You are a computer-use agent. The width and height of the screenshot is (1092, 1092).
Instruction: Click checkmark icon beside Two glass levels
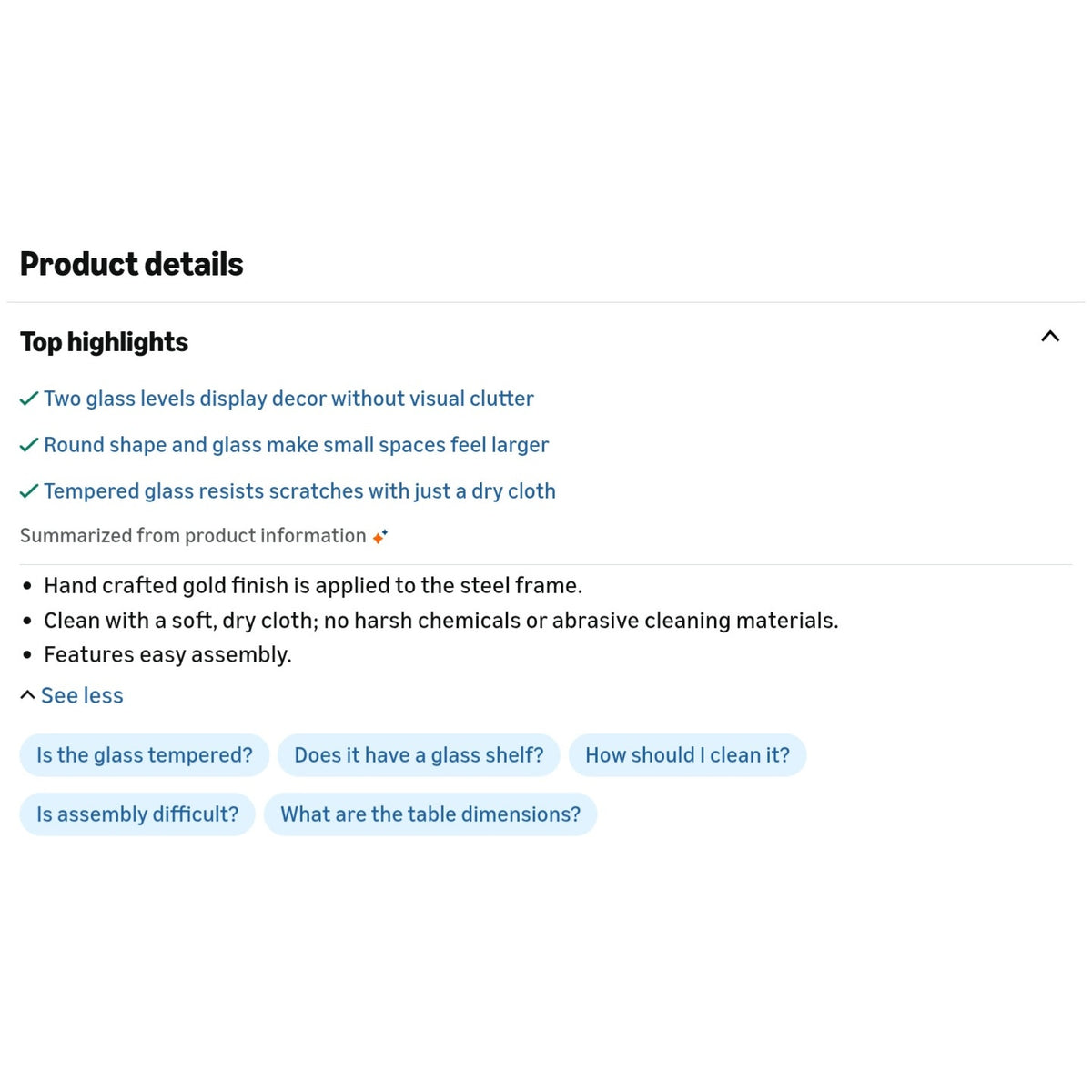(x=29, y=399)
